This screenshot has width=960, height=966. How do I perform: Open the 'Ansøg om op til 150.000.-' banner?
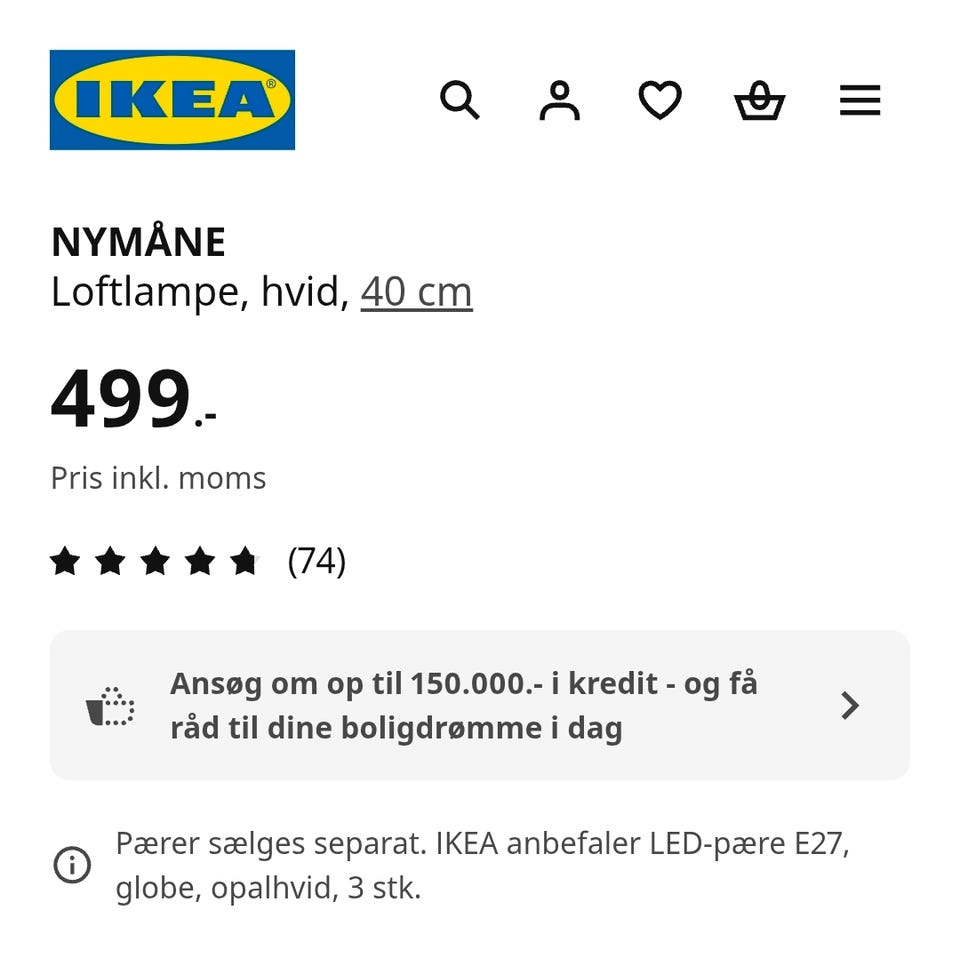464,705
